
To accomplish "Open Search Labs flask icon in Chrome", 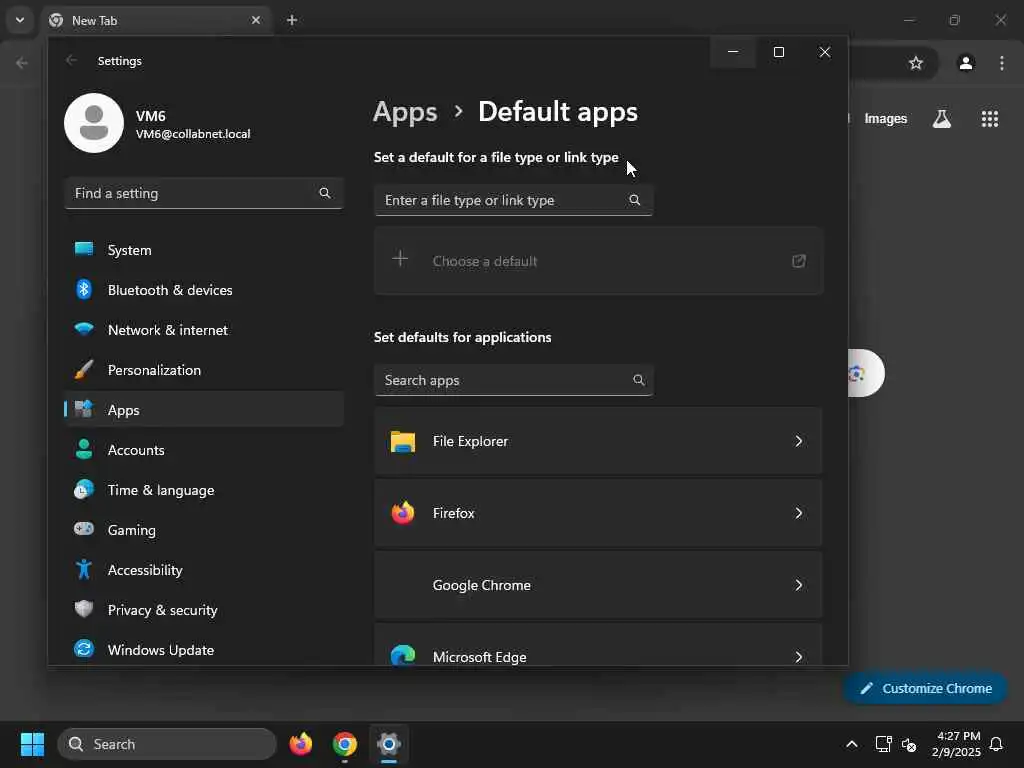I will click(x=942, y=119).
